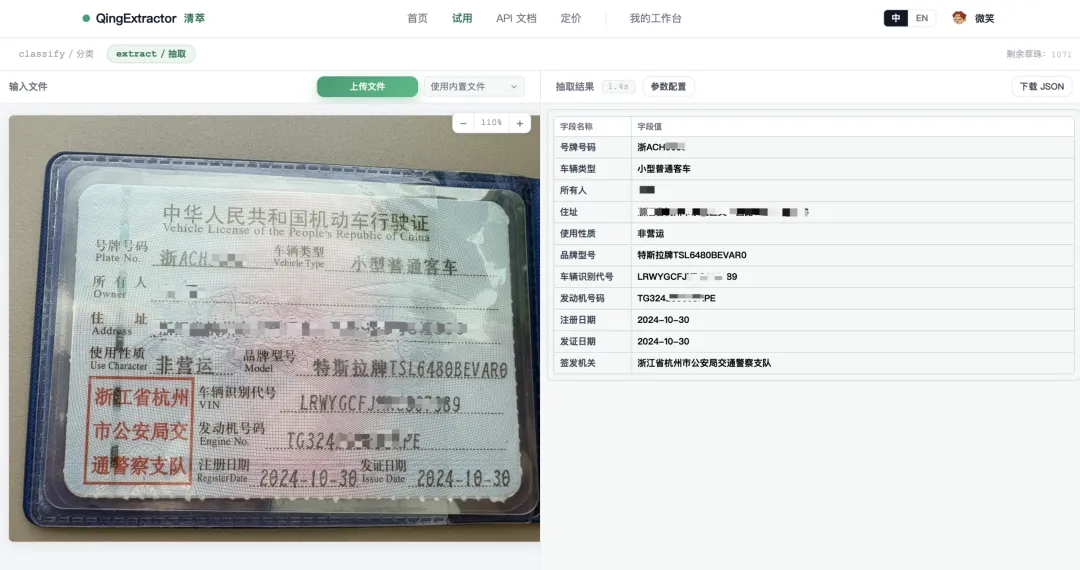
Task: Select the 签发机关 field name cell
Action: point(592,363)
